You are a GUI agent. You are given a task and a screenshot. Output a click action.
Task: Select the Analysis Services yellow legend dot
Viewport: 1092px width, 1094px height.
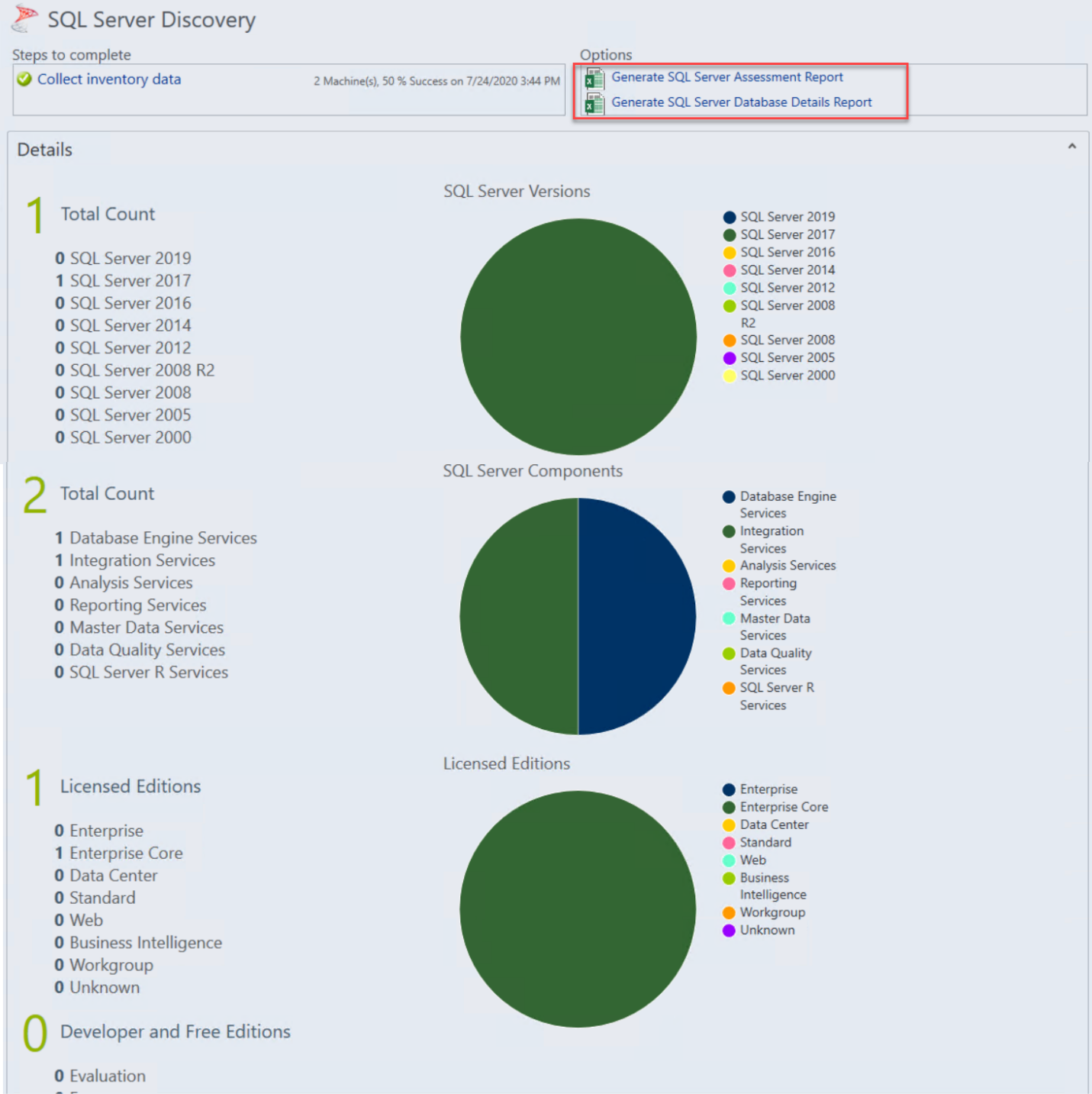click(728, 566)
